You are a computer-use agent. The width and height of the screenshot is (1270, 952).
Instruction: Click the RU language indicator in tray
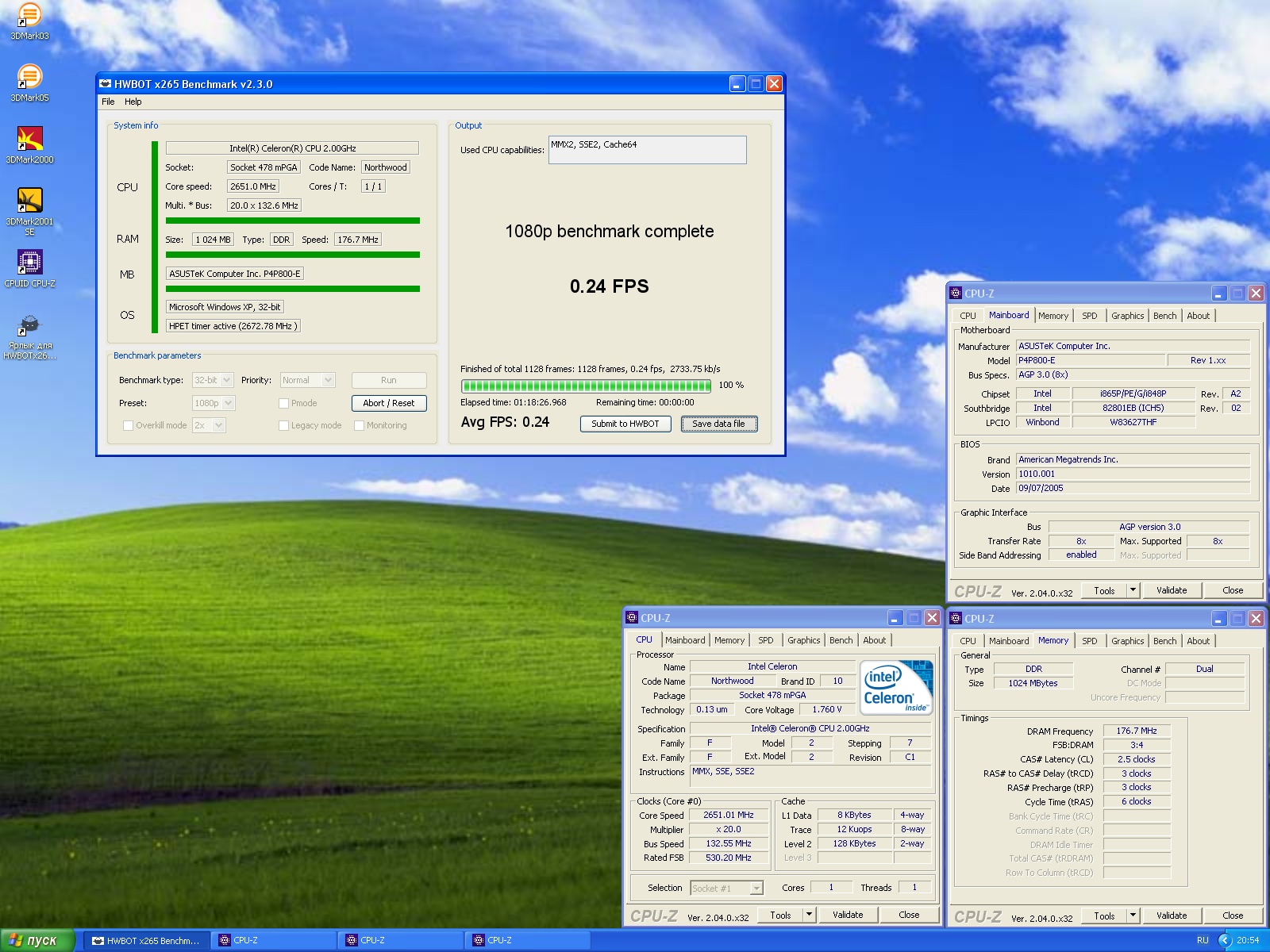click(x=1203, y=940)
